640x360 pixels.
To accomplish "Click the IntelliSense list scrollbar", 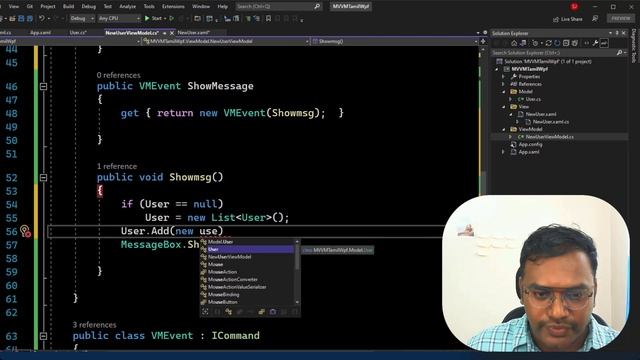I will click(297, 272).
